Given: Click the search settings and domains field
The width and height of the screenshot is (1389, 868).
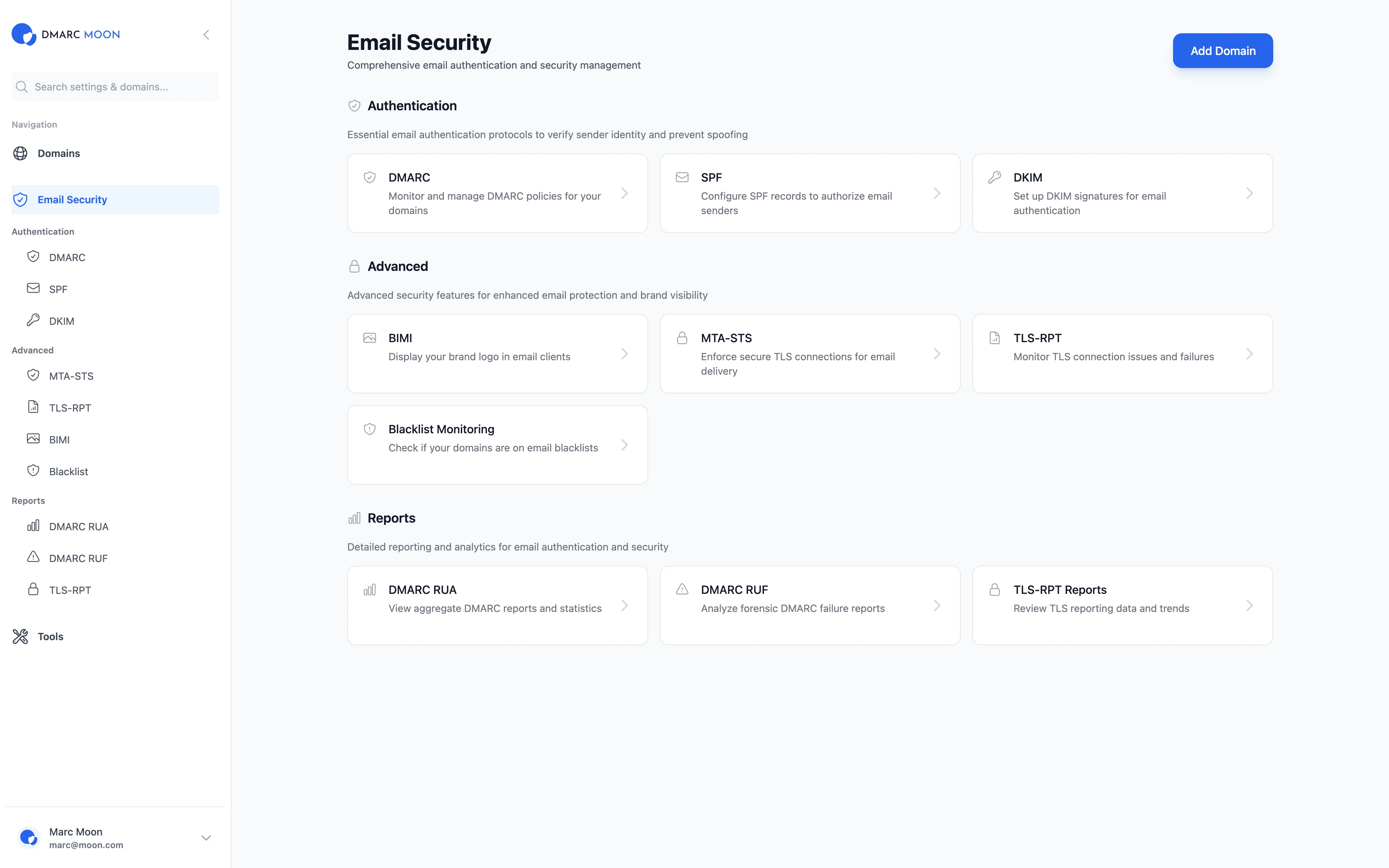Looking at the screenshot, I should pos(115,87).
